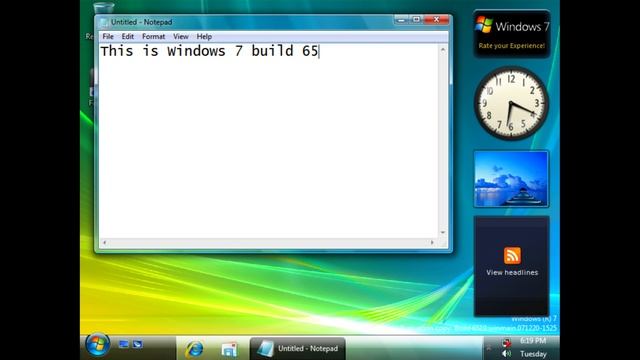This screenshot has width=640, height=360.
Task: Click into the Notepad text area
Action: click(269, 141)
